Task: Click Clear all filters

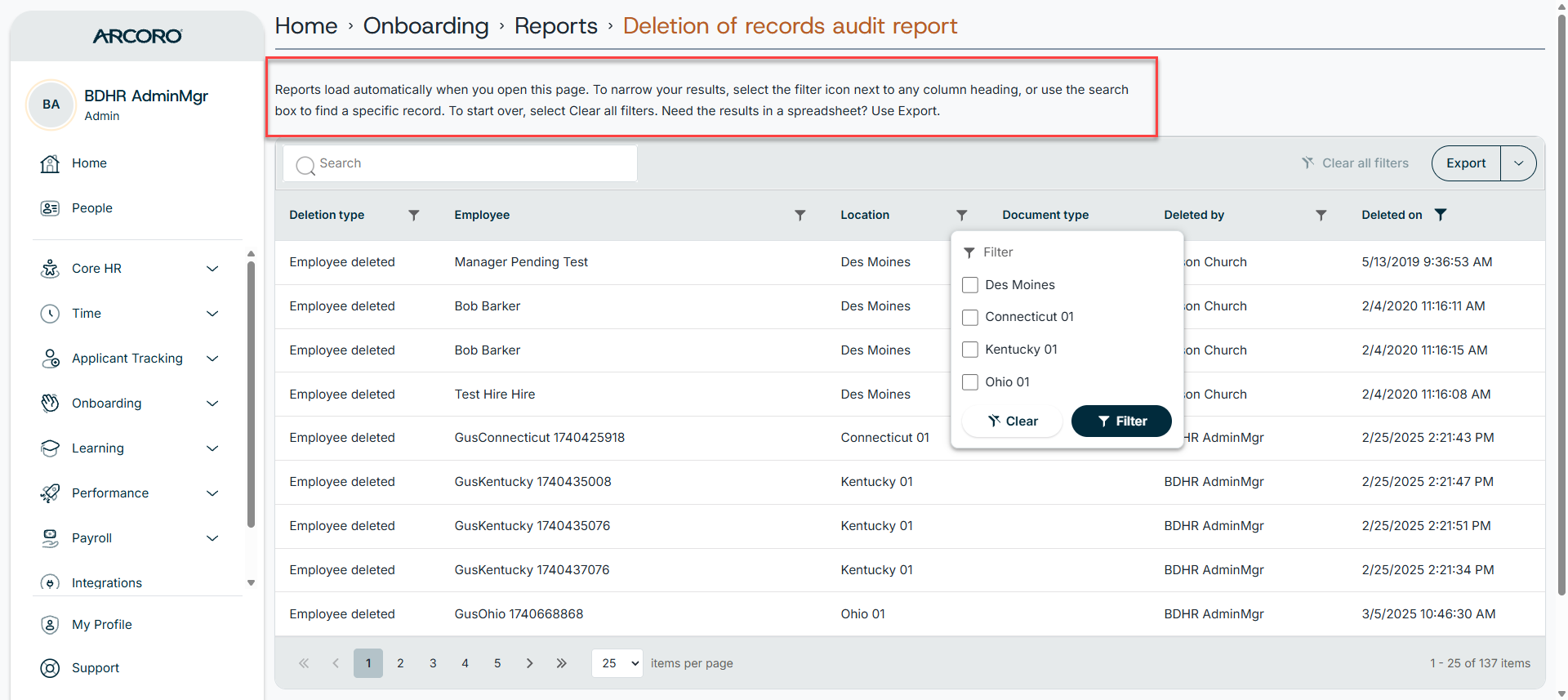Action: (x=1356, y=163)
